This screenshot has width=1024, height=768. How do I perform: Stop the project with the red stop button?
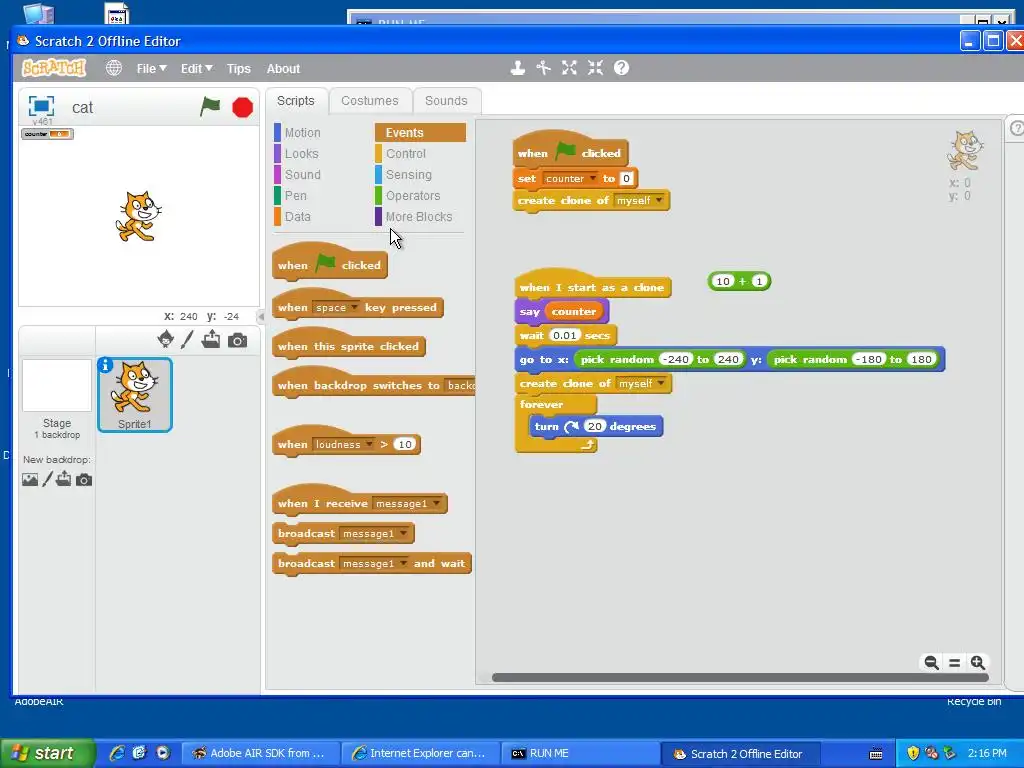point(242,107)
